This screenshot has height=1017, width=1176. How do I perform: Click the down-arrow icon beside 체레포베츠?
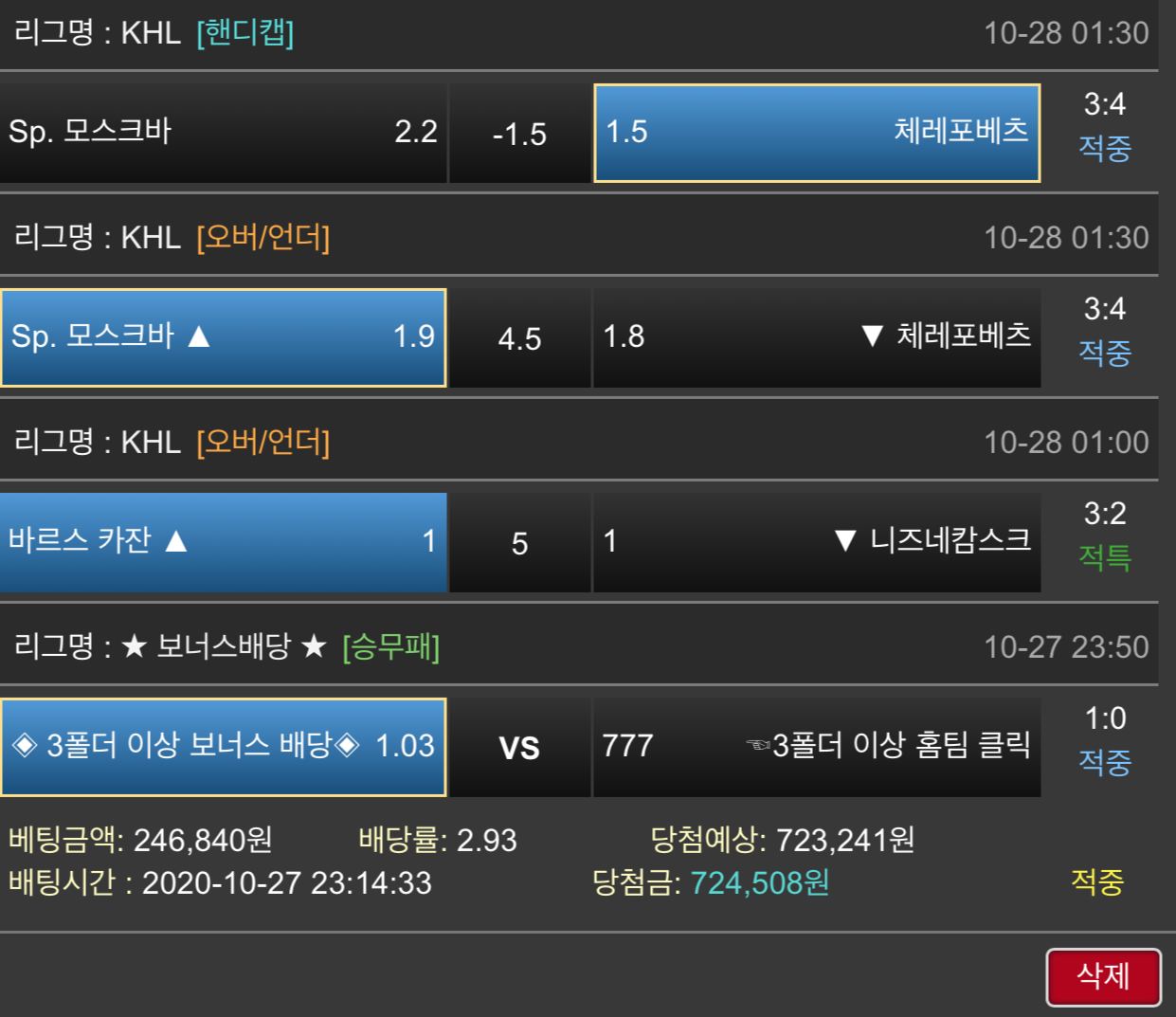873,336
